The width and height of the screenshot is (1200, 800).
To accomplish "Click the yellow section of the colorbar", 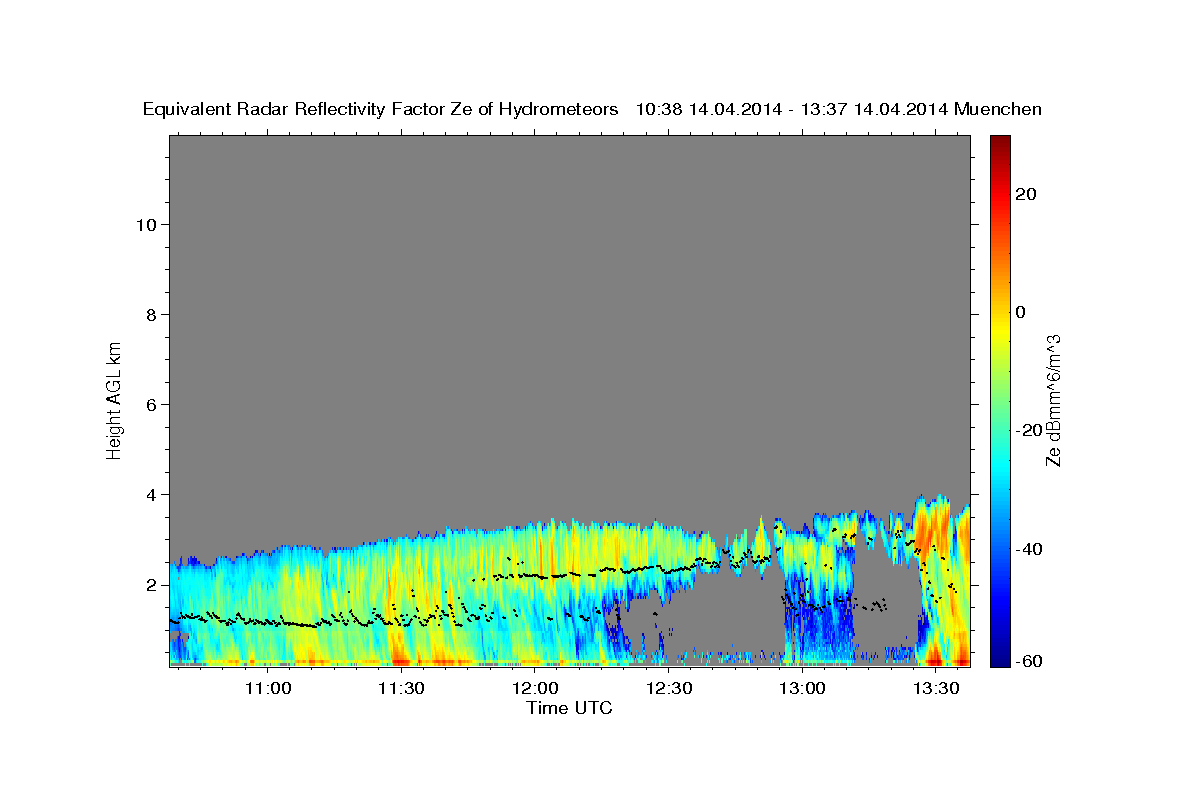I will [1000, 330].
